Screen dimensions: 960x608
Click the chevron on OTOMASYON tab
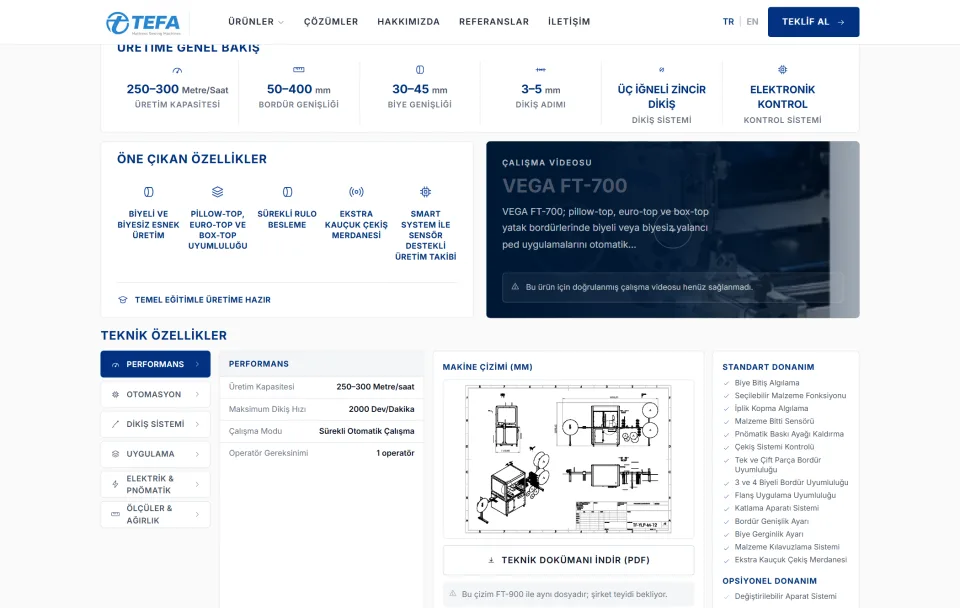(x=197, y=394)
